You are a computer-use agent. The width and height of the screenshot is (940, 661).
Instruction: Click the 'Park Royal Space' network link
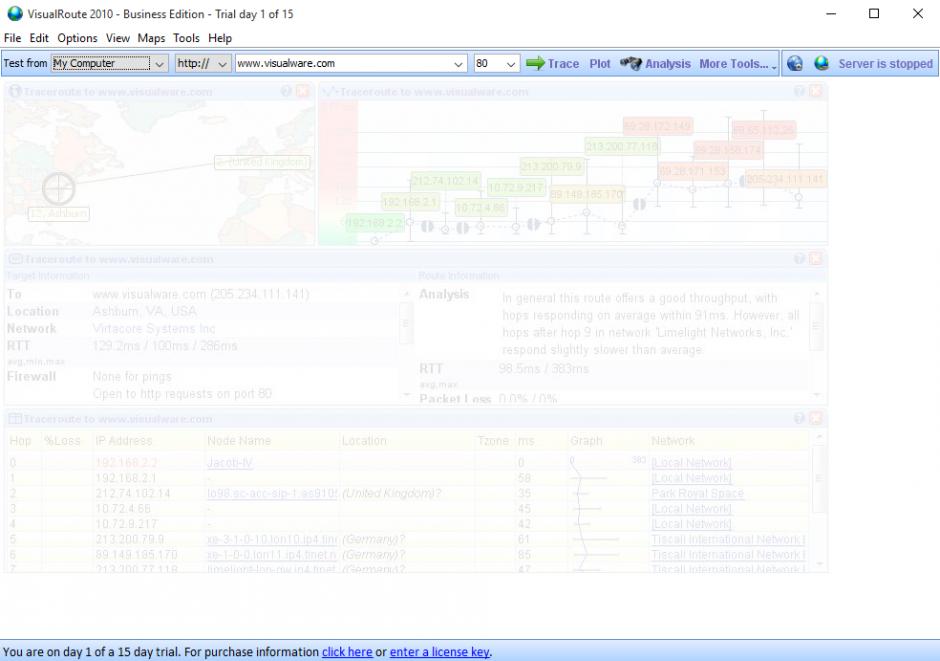(697, 493)
